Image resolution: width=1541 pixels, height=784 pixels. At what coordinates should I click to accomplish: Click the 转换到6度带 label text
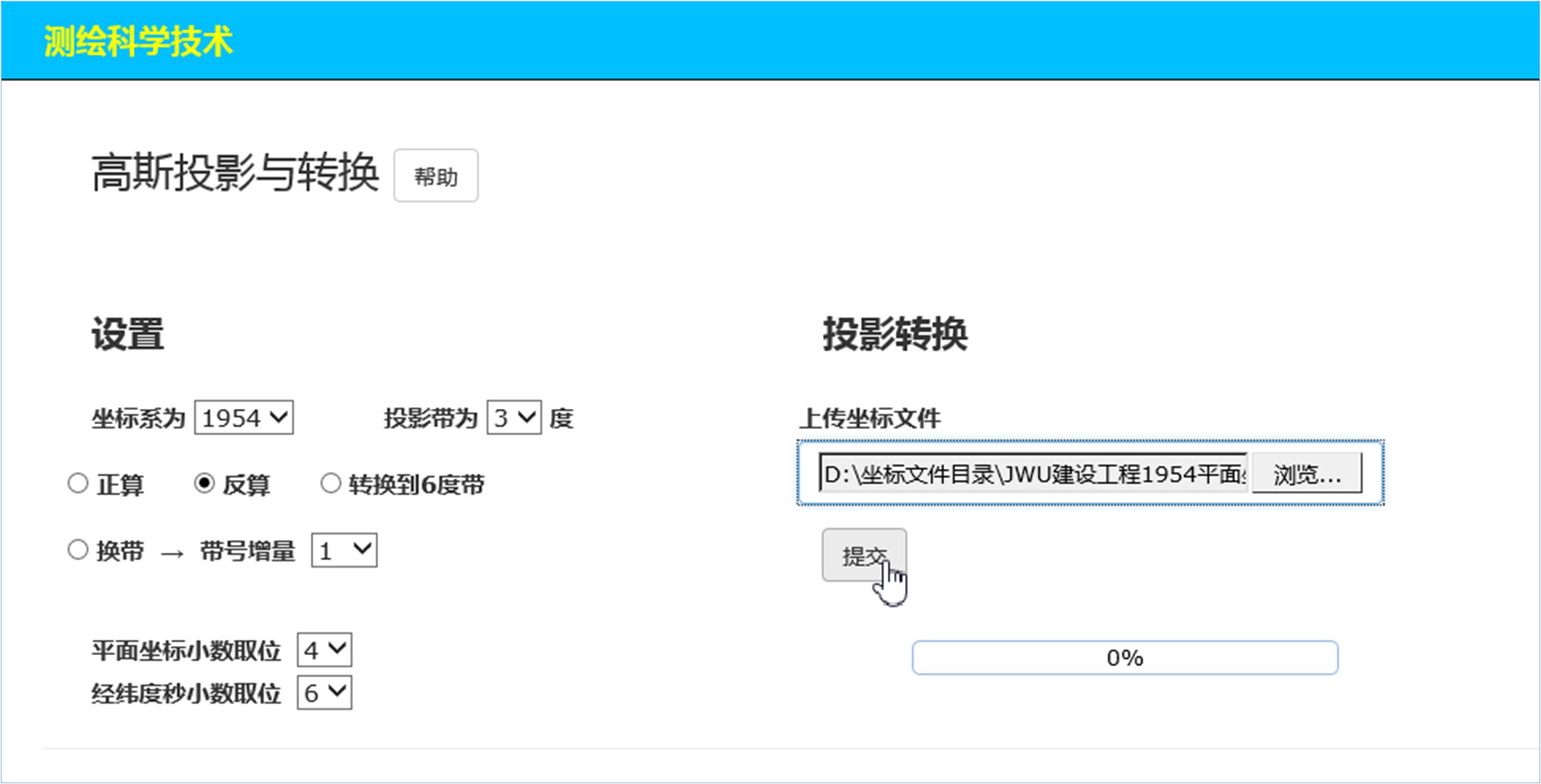[x=416, y=484]
